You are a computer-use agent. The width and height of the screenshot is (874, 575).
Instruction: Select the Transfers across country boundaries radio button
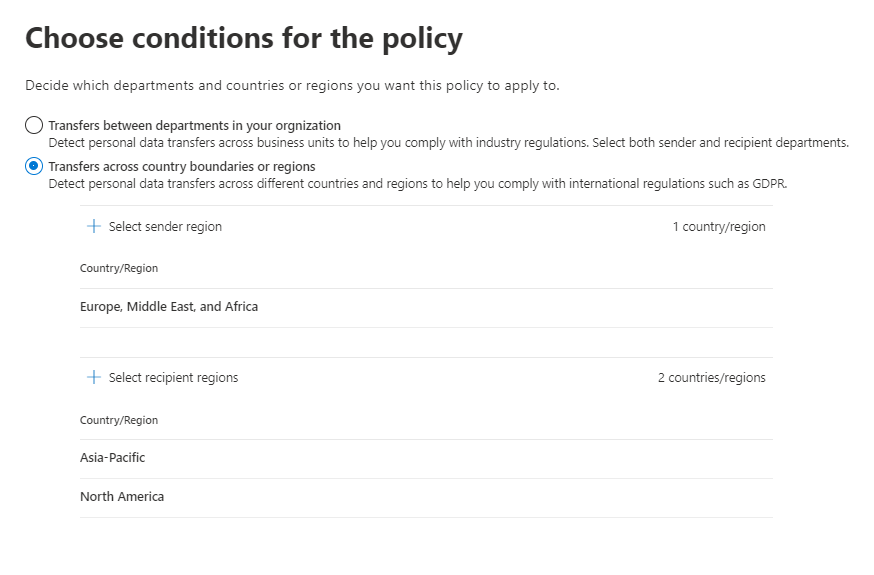point(34,166)
